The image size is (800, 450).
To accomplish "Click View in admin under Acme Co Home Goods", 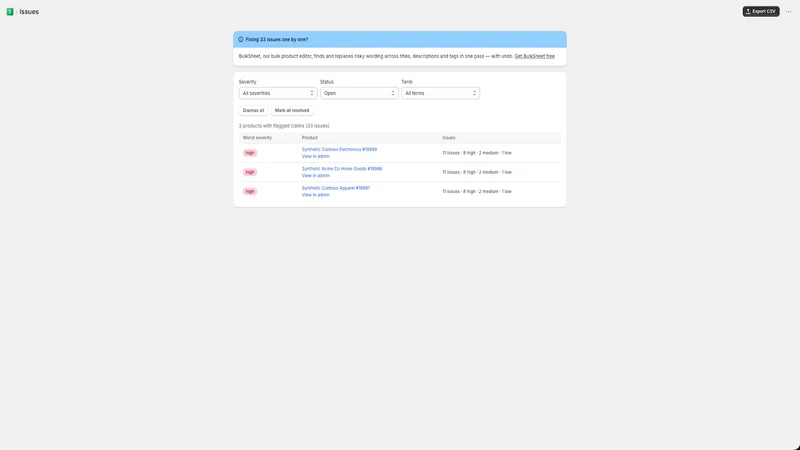I will [315, 176].
